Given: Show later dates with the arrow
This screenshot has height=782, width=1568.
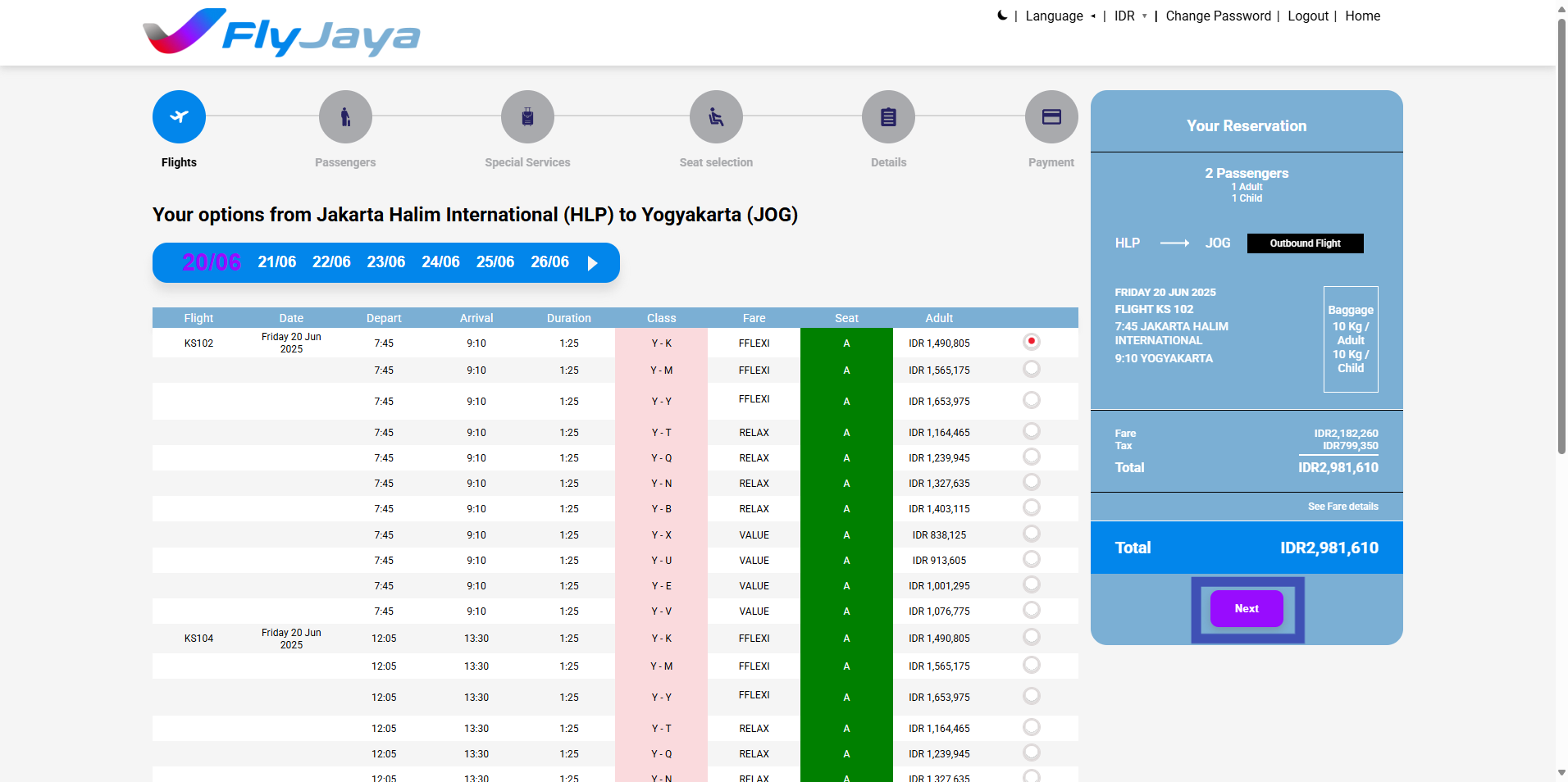Looking at the screenshot, I should [593, 263].
